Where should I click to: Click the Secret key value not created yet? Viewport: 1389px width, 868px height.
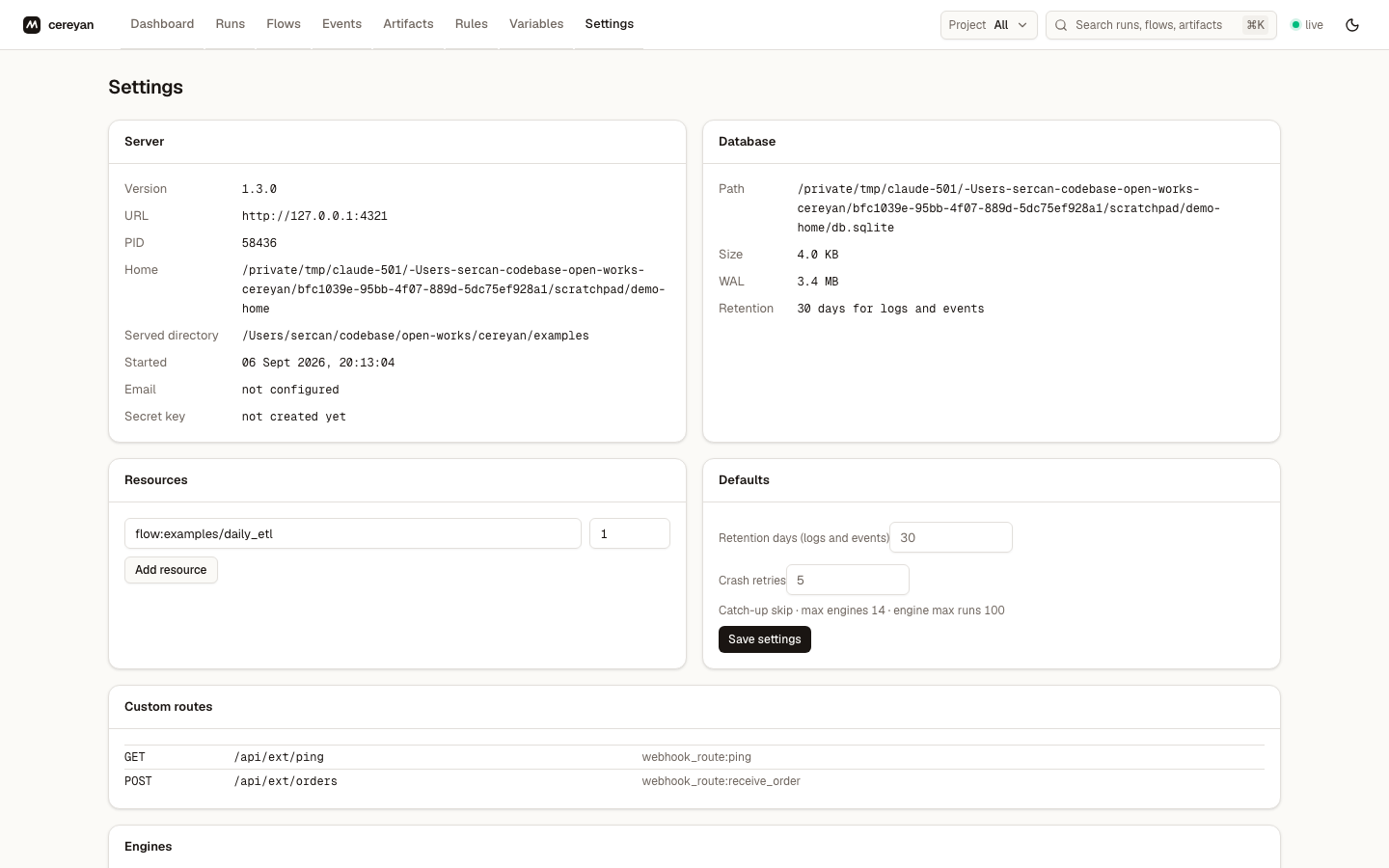294,417
